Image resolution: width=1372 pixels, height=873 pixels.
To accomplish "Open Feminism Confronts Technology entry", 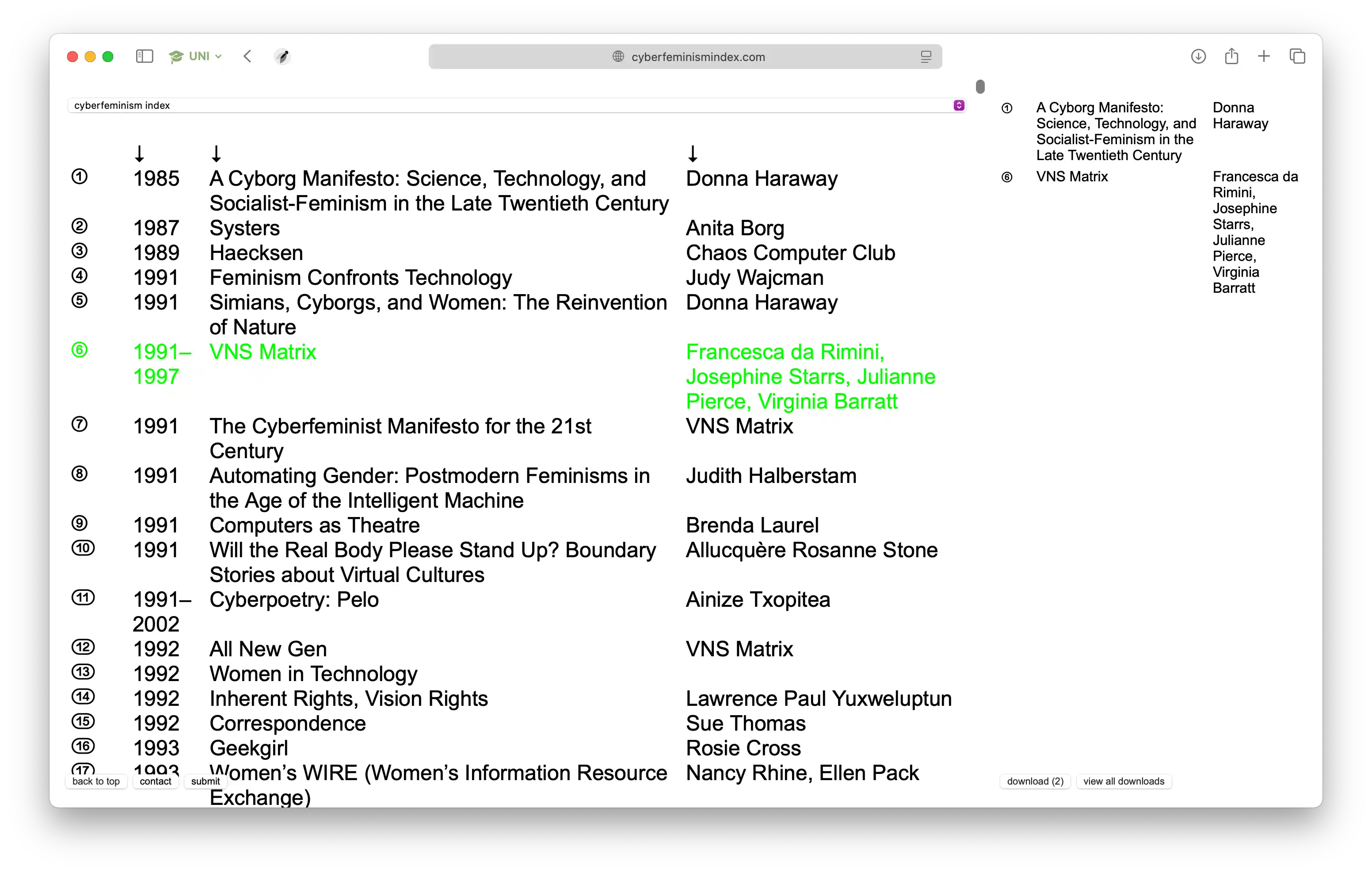I will coord(360,278).
